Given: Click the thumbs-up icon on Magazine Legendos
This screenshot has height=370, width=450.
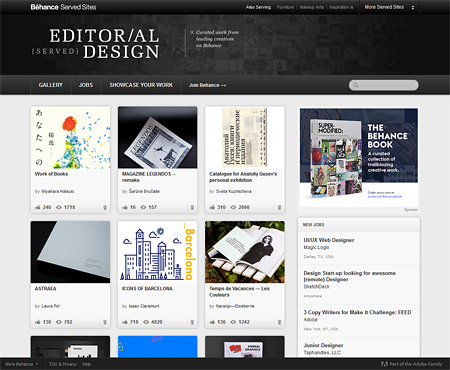Looking at the screenshot, I should click(x=125, y=207).
